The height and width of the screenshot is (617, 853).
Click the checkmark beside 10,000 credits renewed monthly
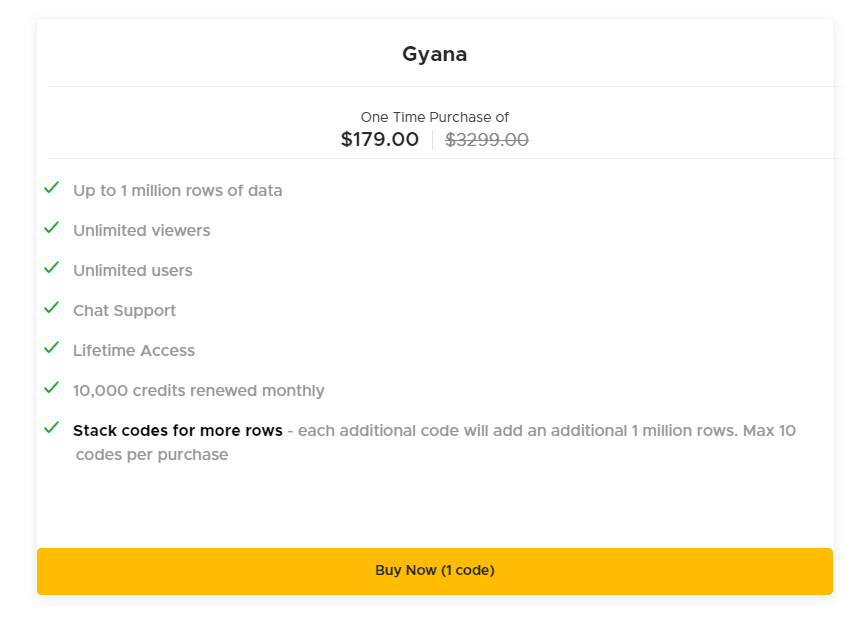50,390
